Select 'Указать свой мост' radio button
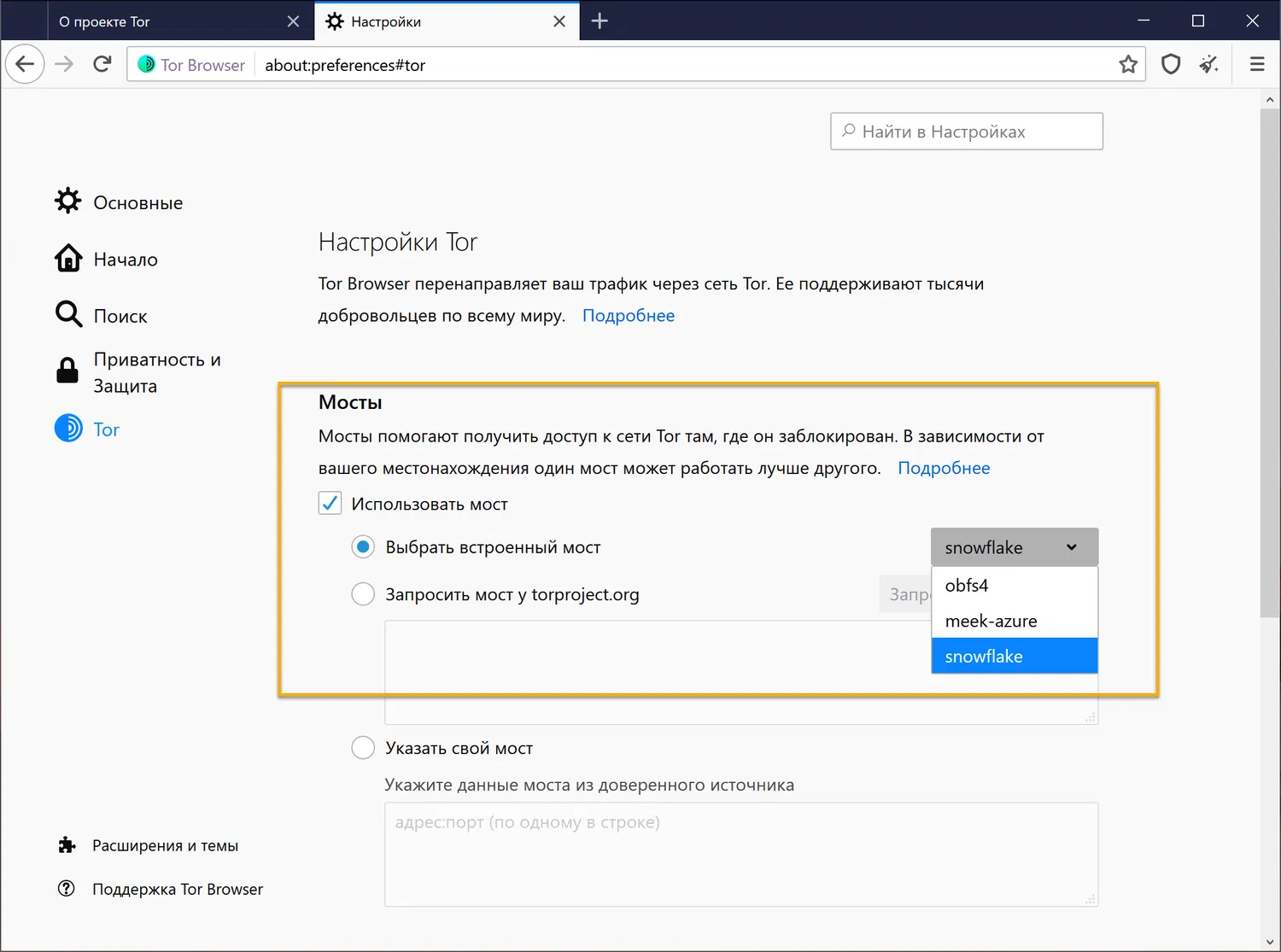The image size is (1281, 952). point(363,747)
